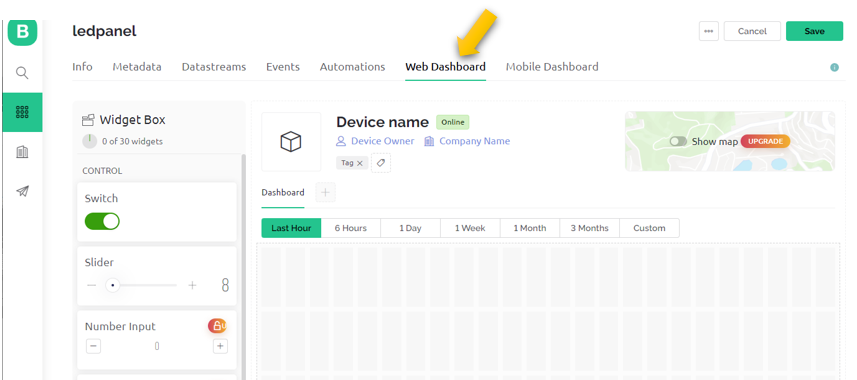Open the paper plane icon in sidebar
Image resolution: width=857 pixels, height=380 pixels.
point(22,191)
